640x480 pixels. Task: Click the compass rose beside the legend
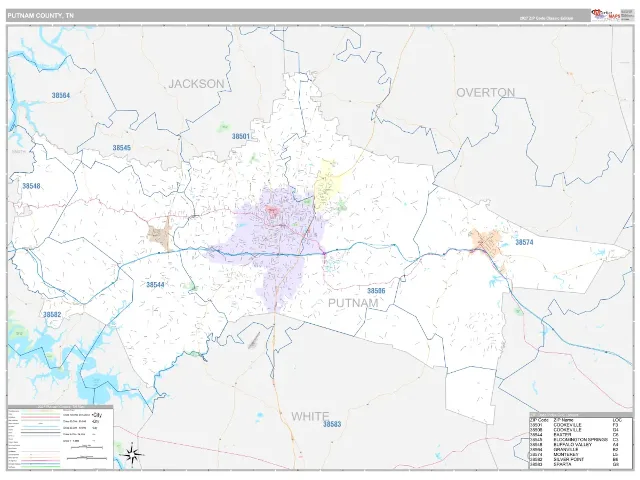[133, 454]
